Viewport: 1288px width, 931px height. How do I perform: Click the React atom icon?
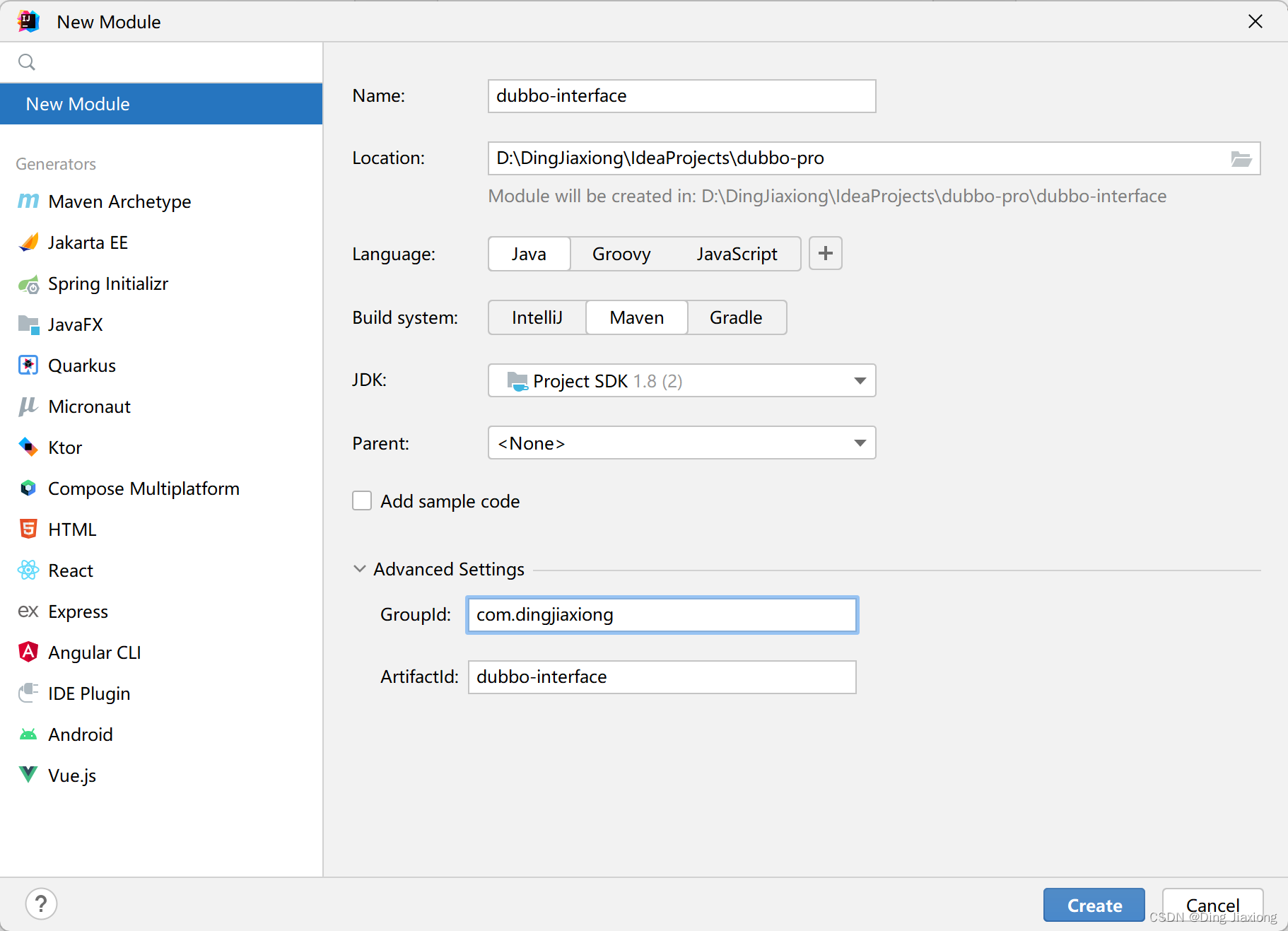pos(28,570)
